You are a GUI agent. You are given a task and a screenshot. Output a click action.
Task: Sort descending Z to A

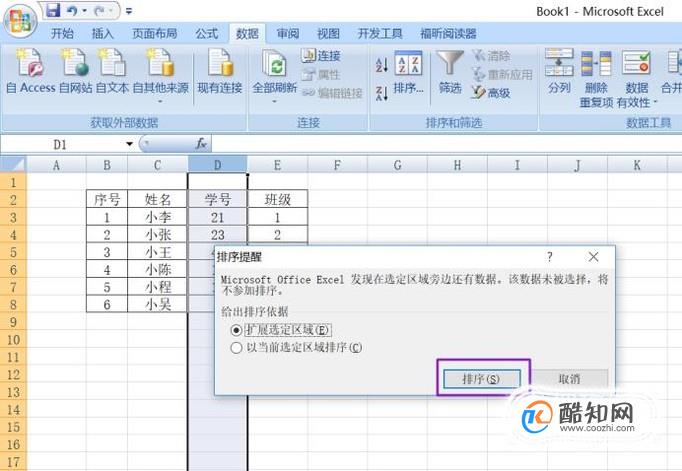coord(382,93)
